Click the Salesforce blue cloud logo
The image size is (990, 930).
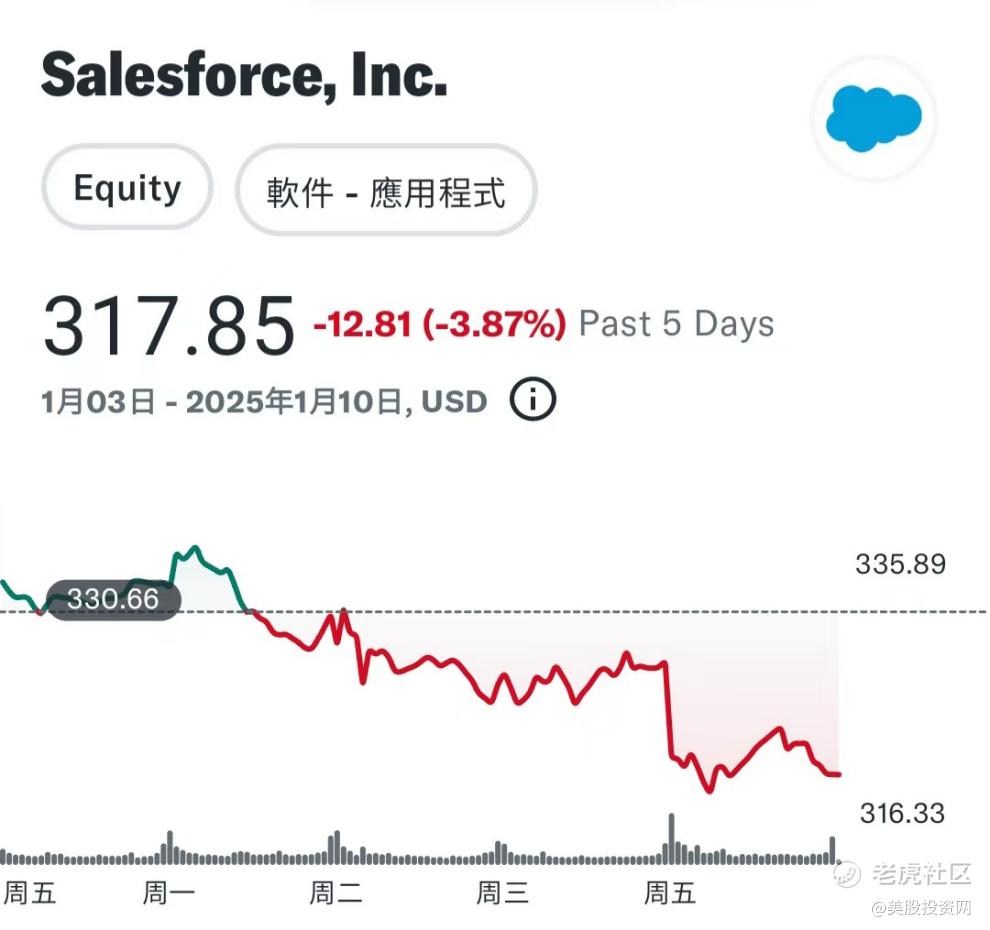(x=873, y=118)
